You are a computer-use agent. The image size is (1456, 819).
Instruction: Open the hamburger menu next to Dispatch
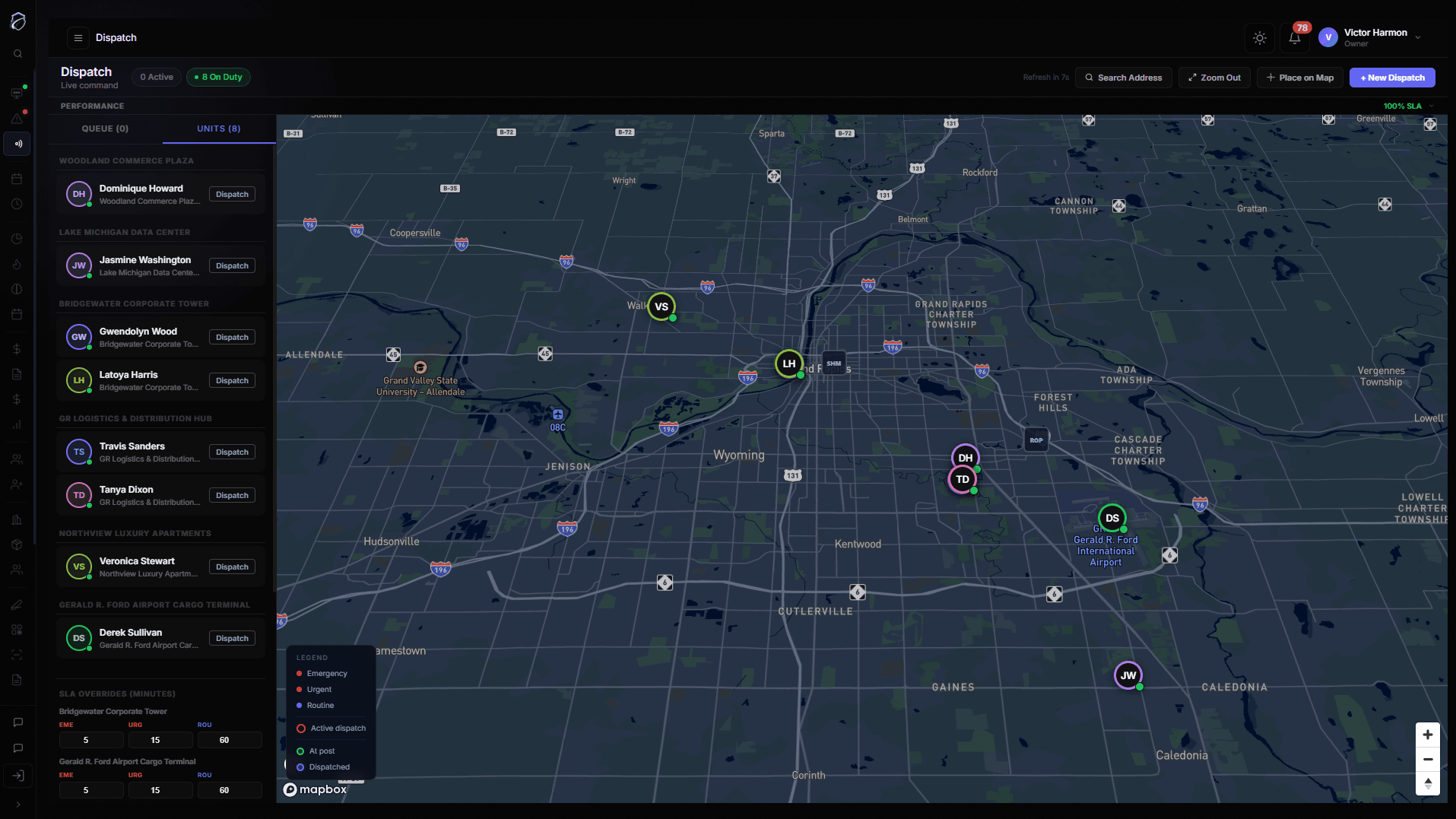pyautogui.click(x=78, y=38)
